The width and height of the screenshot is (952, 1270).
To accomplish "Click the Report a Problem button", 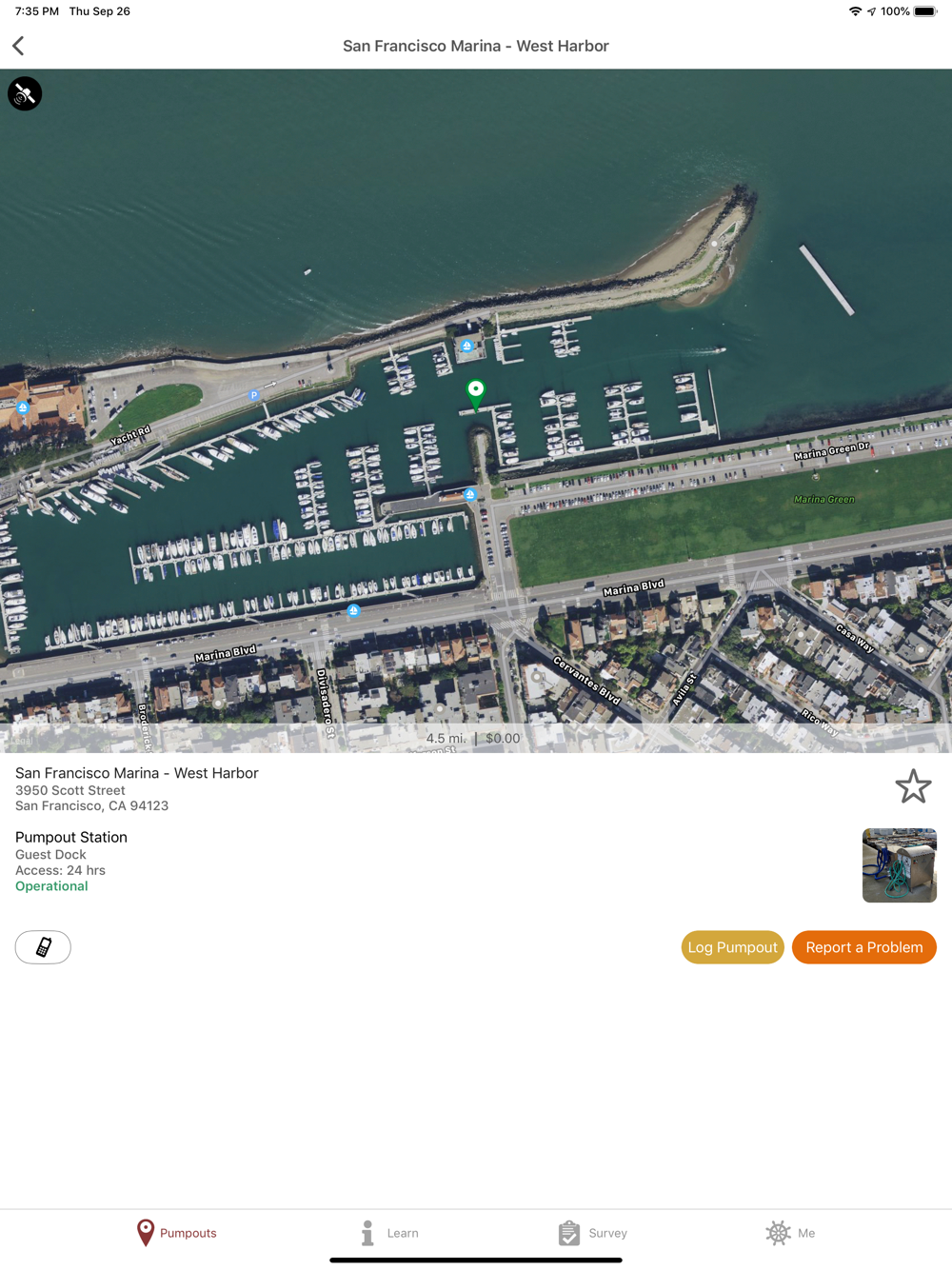I will [x=864, y=947].
